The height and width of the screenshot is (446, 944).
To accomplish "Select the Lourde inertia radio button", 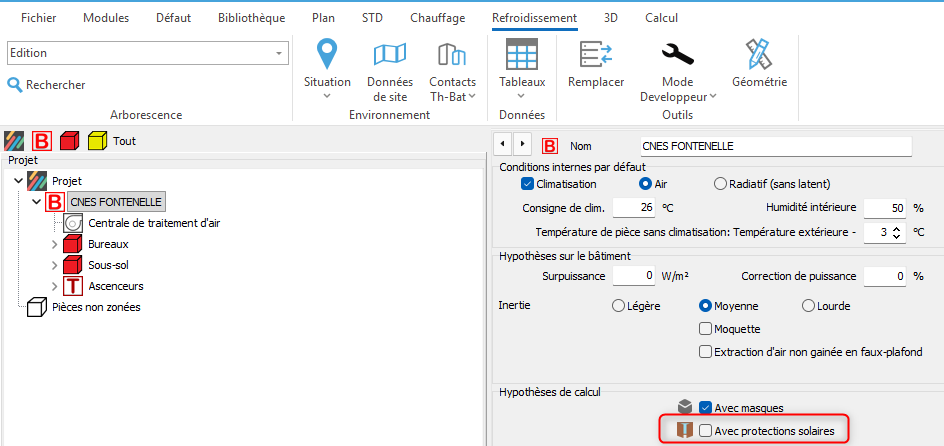I will [808, 306].
